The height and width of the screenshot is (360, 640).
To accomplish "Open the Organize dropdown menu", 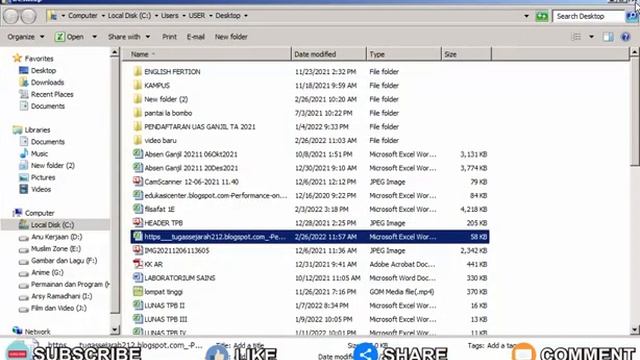I will 26,37.
